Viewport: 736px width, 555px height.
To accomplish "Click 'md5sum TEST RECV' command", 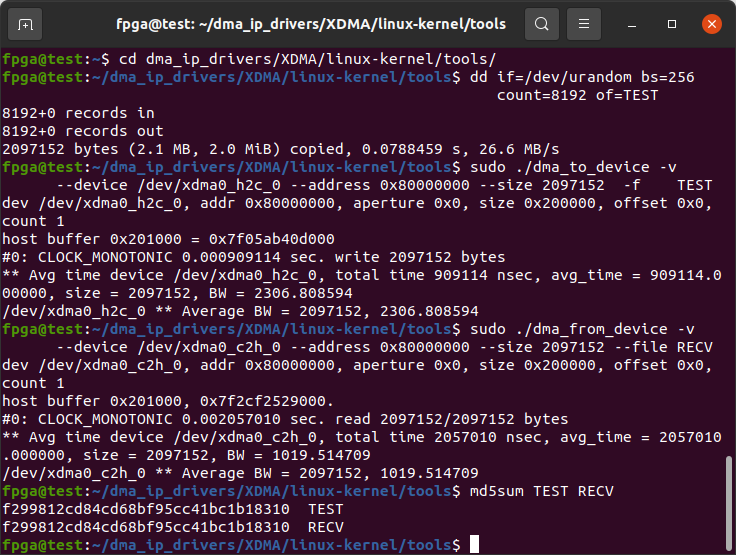I will tap(542, 491).
